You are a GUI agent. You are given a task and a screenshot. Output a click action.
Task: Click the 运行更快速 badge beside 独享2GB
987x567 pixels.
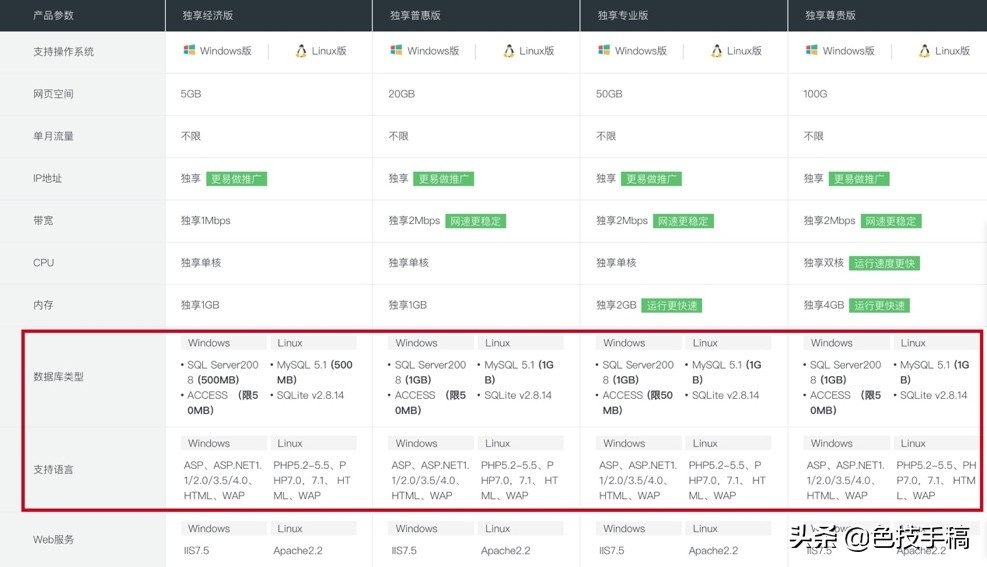click(672, 305)
